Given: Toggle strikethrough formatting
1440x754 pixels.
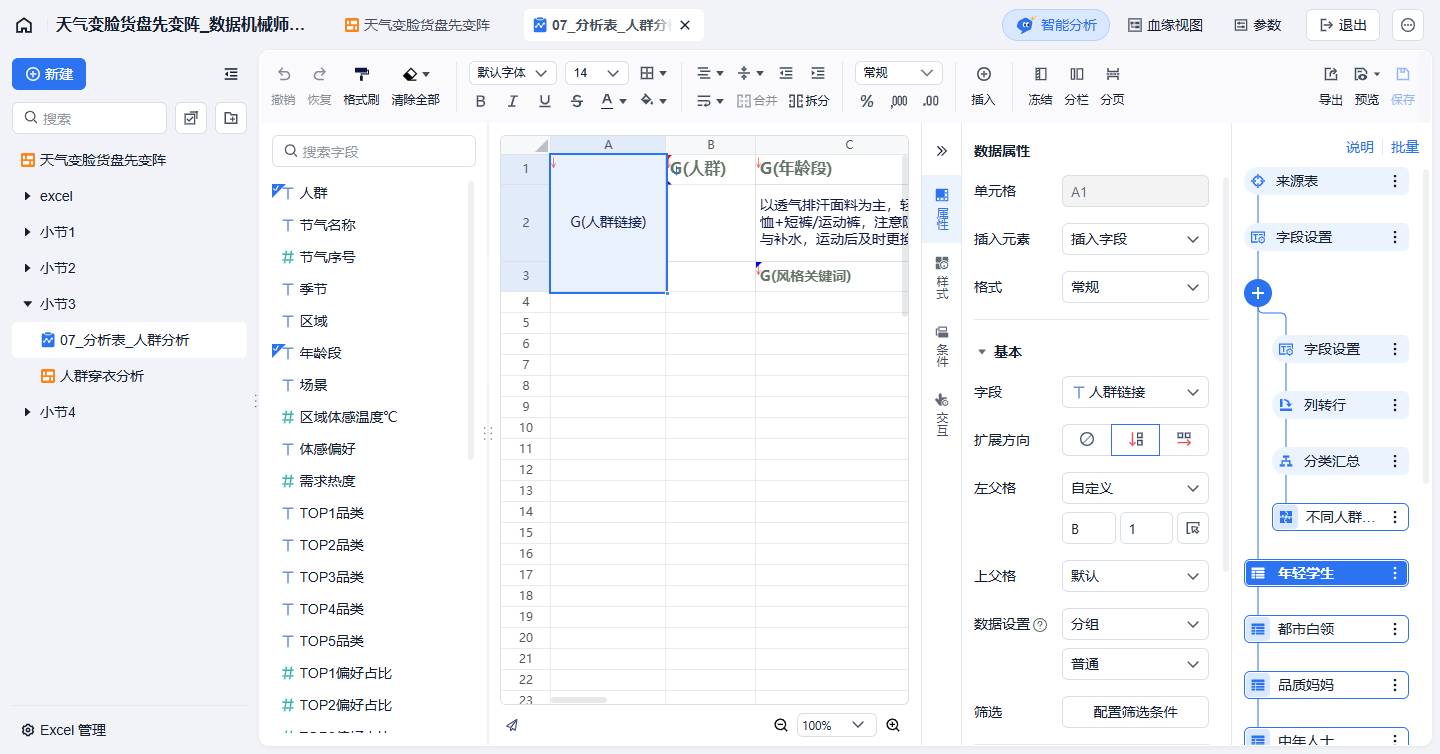Looking at the screenshot, I should pos(577,101).
